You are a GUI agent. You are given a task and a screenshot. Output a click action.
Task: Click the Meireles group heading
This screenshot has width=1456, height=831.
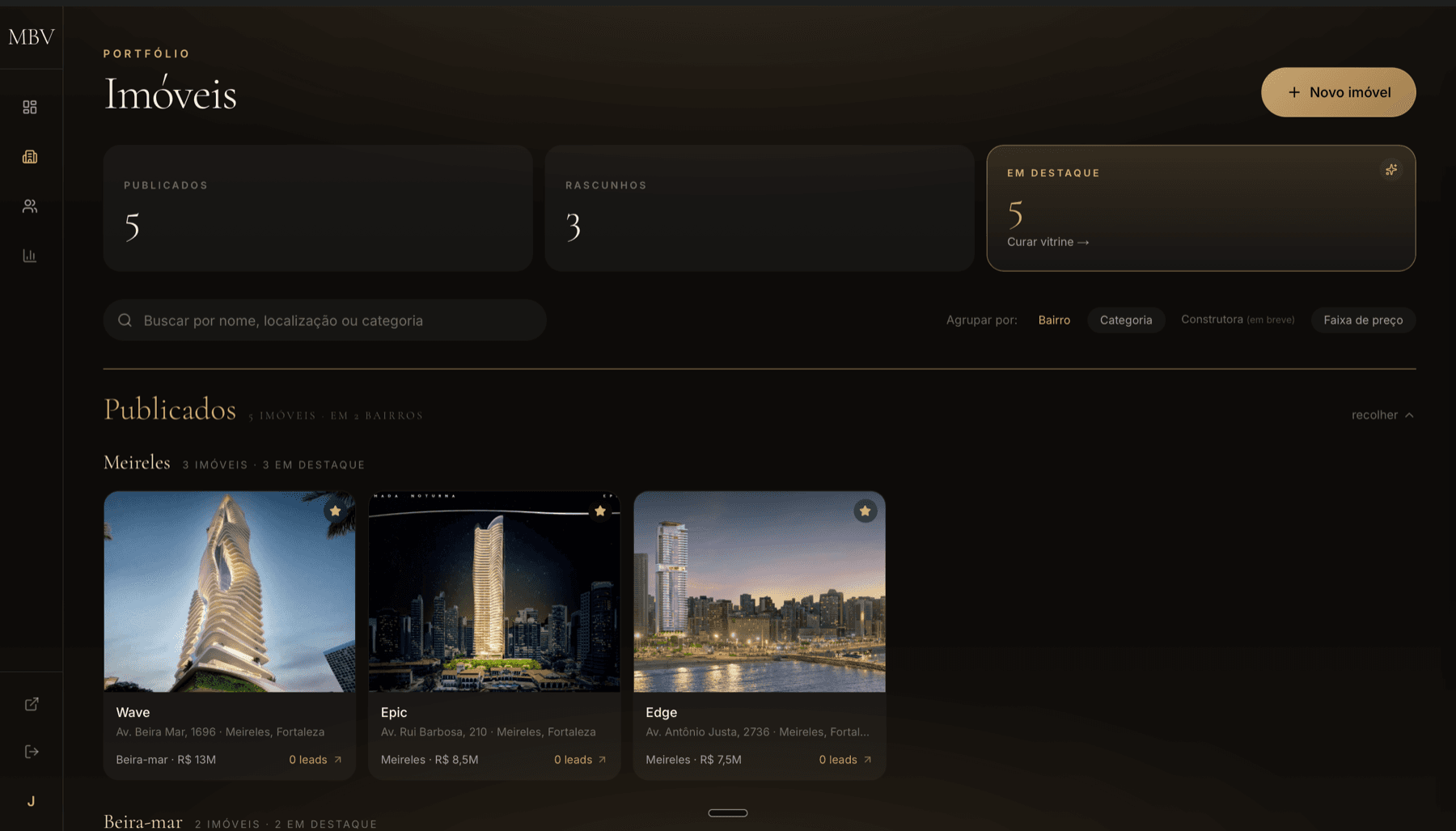[x=137, y=463]
